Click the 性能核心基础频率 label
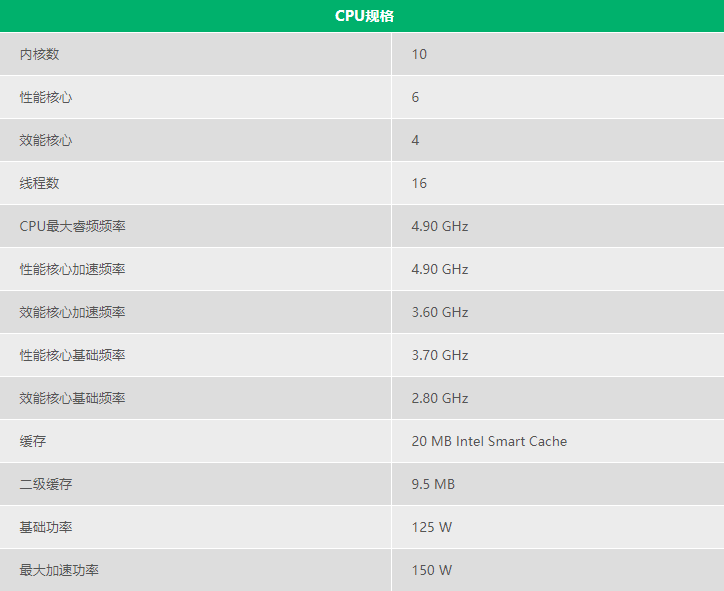Screen dimensions: 724x591 [x=72, y=355]
